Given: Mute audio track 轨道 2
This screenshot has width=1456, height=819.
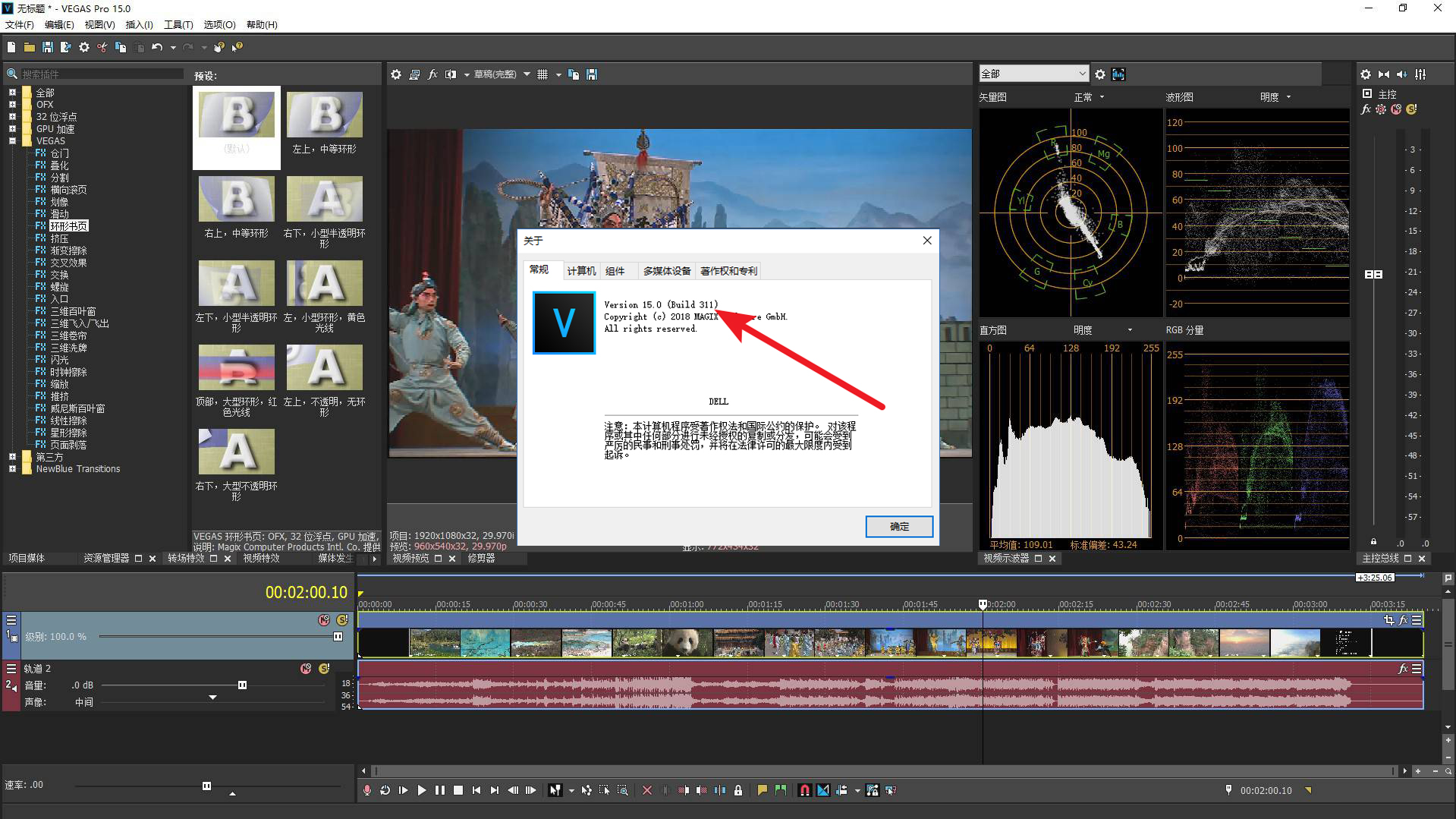Looking at the screenshot, I should [x=306, y=669].
